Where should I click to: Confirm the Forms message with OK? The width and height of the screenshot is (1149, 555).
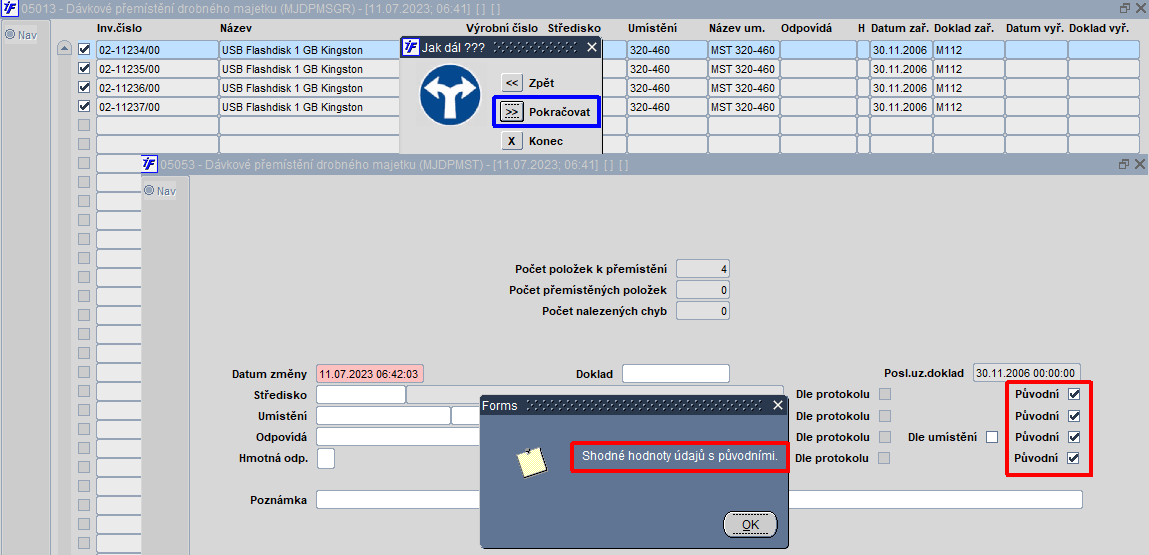click(x=750, y=524)
